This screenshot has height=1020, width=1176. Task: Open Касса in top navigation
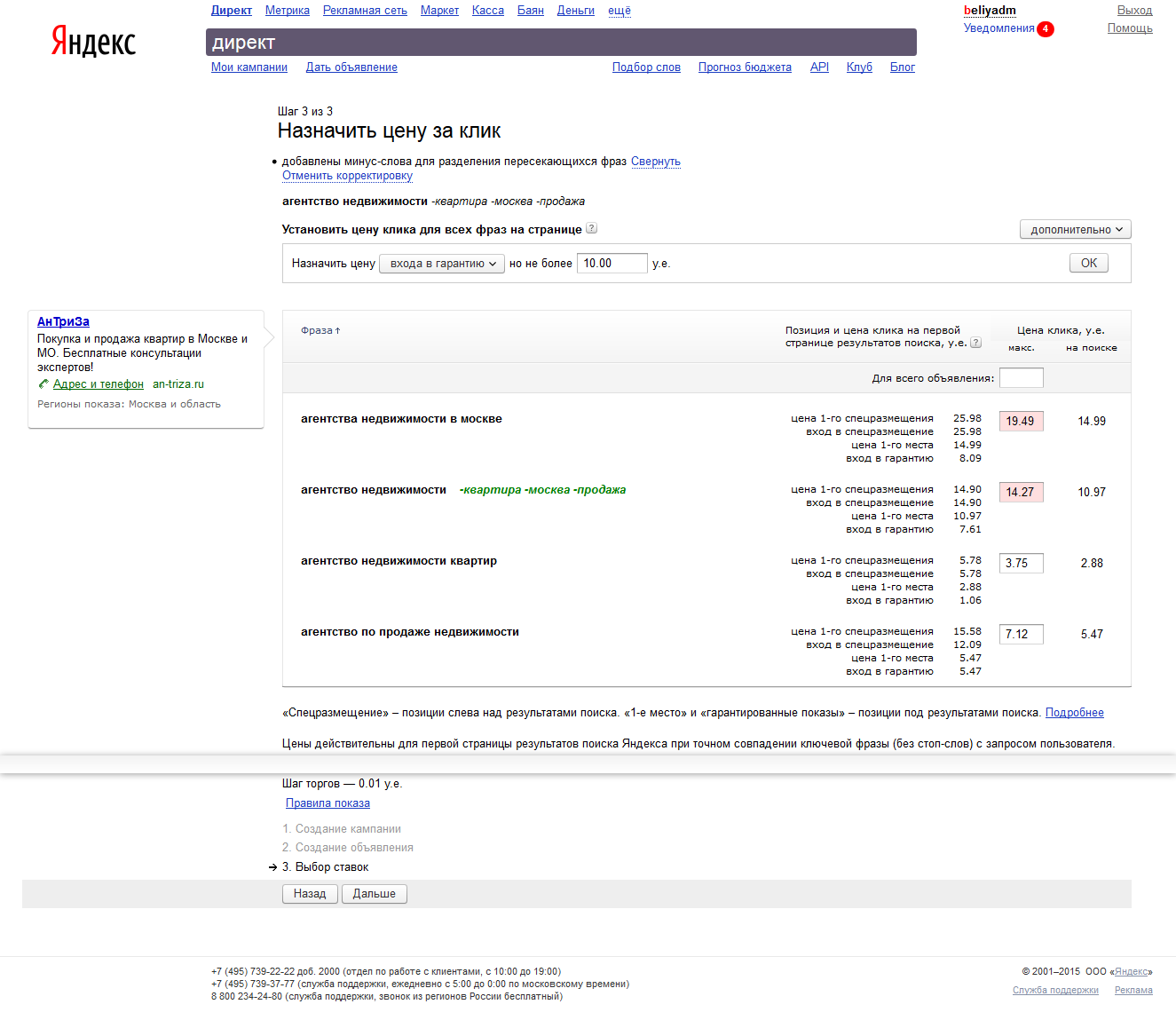click(x=488, y=11)
